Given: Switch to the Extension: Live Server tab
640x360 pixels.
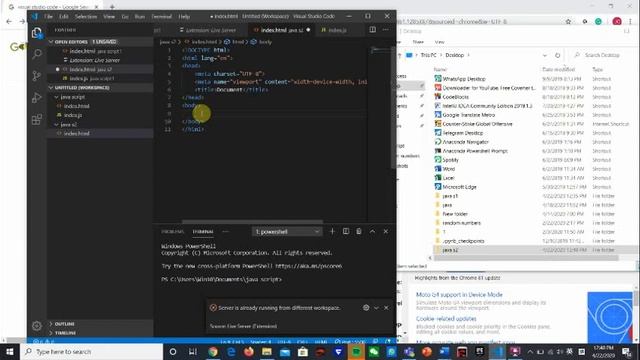Looking at the screenshot, I should (x=207, y=30).
